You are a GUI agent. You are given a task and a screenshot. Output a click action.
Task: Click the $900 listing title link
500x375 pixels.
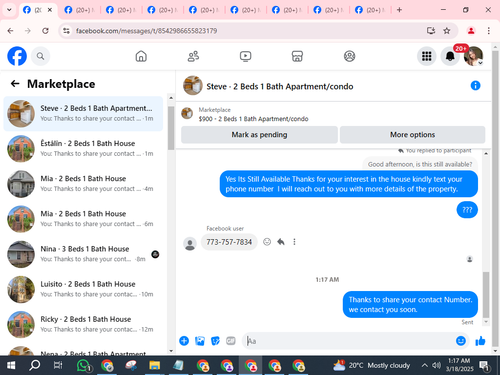(x=253, y=119)
